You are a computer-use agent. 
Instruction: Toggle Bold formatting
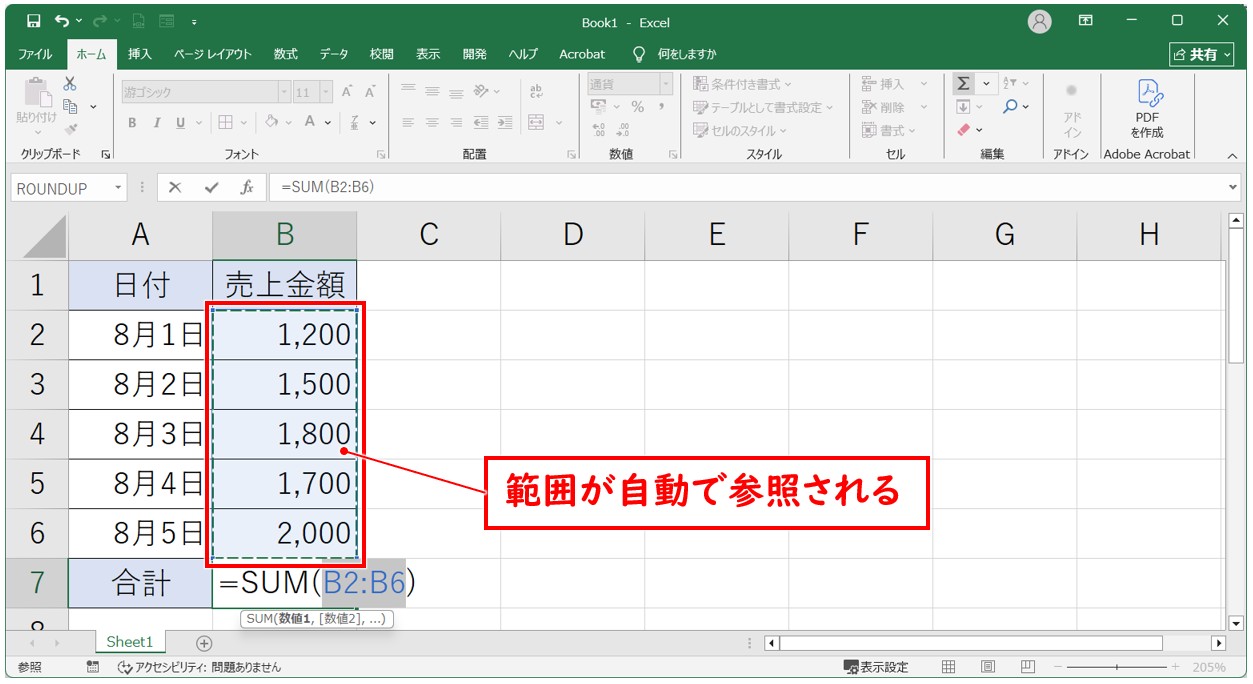click(132, 123)
